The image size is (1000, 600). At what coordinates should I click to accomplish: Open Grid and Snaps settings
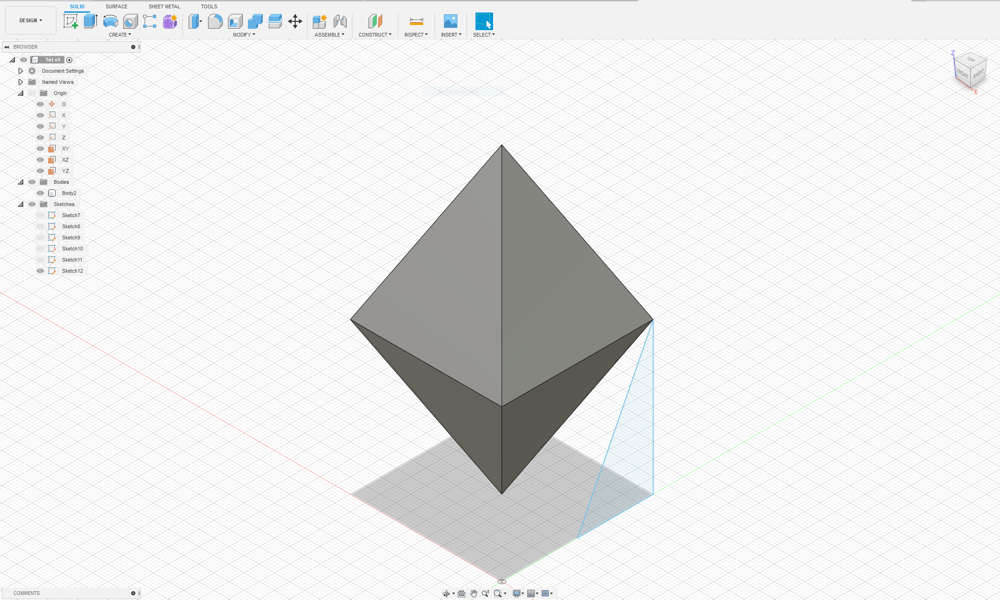531,593
